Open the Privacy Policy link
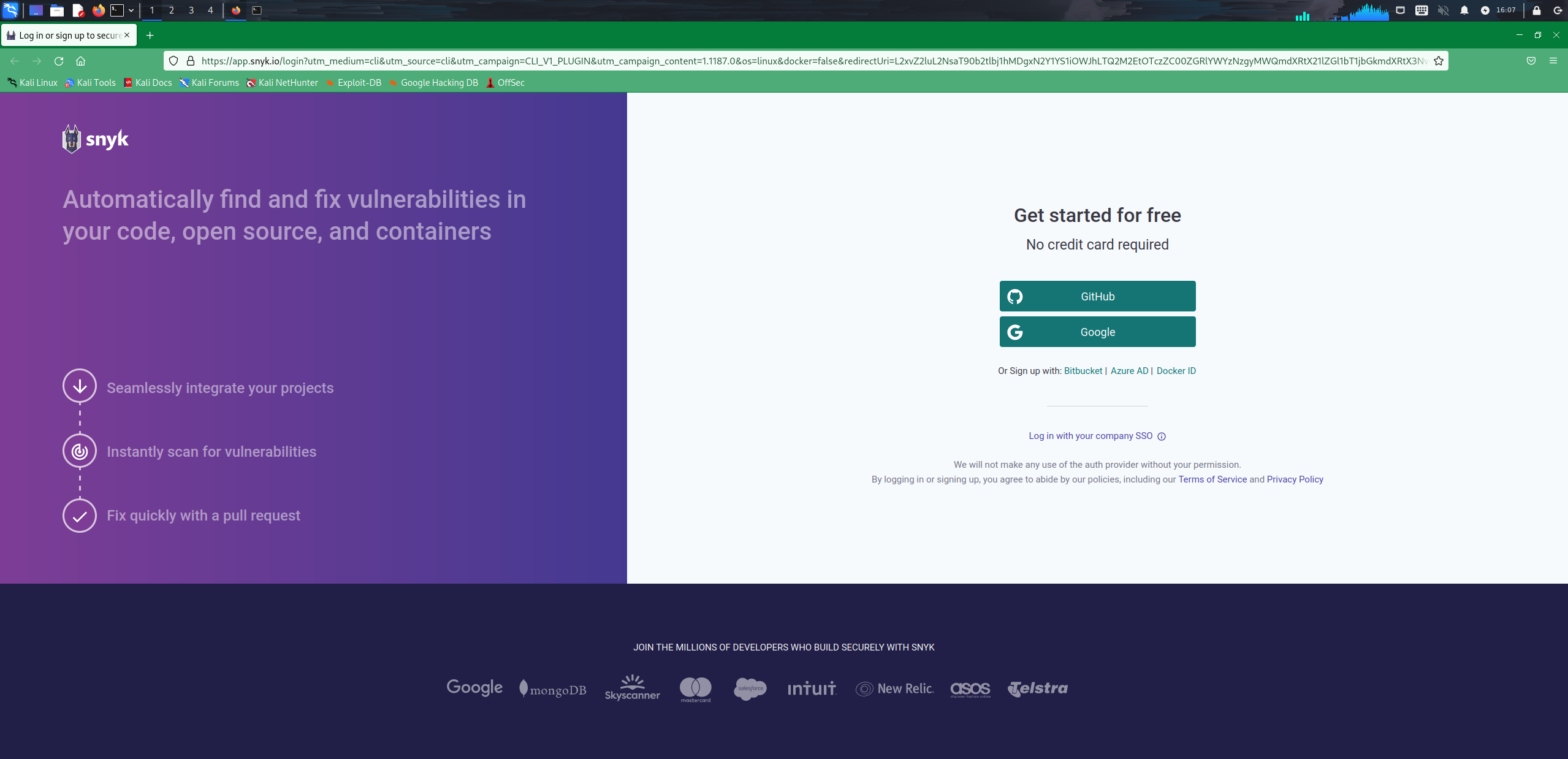This screenshot has width=1568, height=759. (1295, 479)
